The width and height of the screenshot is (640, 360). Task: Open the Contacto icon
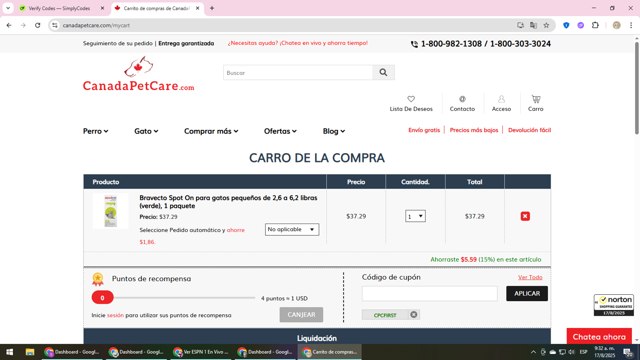[x=462, y=99]
